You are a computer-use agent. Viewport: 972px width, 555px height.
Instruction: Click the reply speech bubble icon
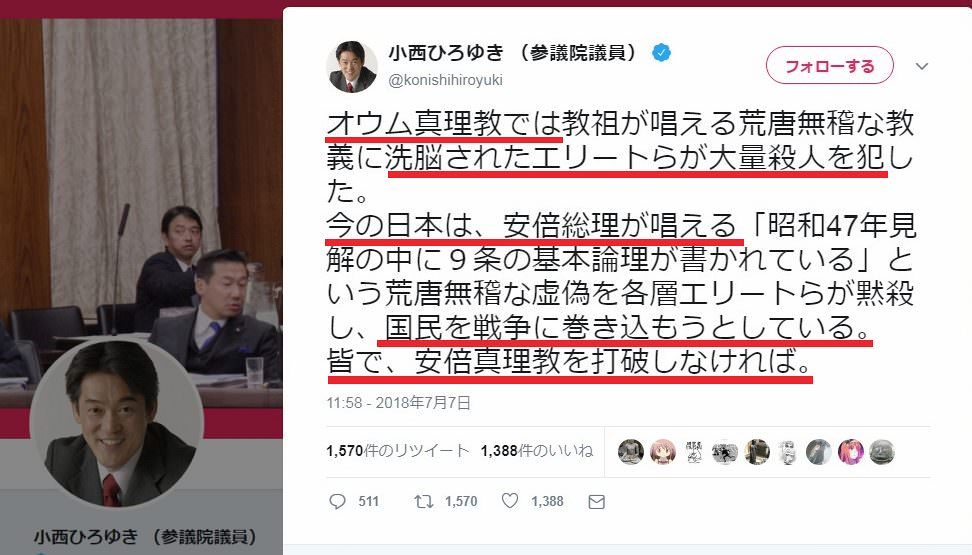pyautogui.click(x=337, y=501)
